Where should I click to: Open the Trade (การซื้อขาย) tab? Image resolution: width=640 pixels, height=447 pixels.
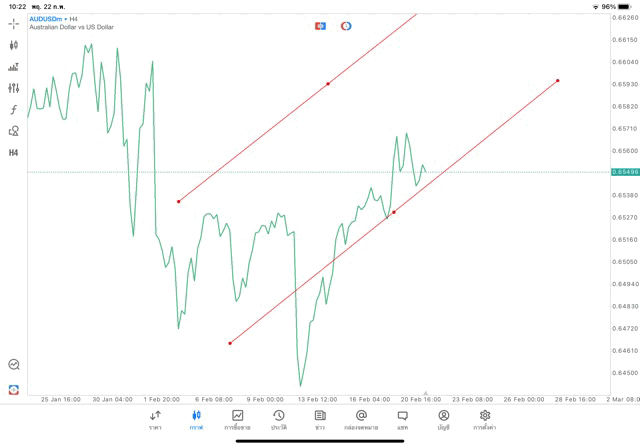click(238, 420)
